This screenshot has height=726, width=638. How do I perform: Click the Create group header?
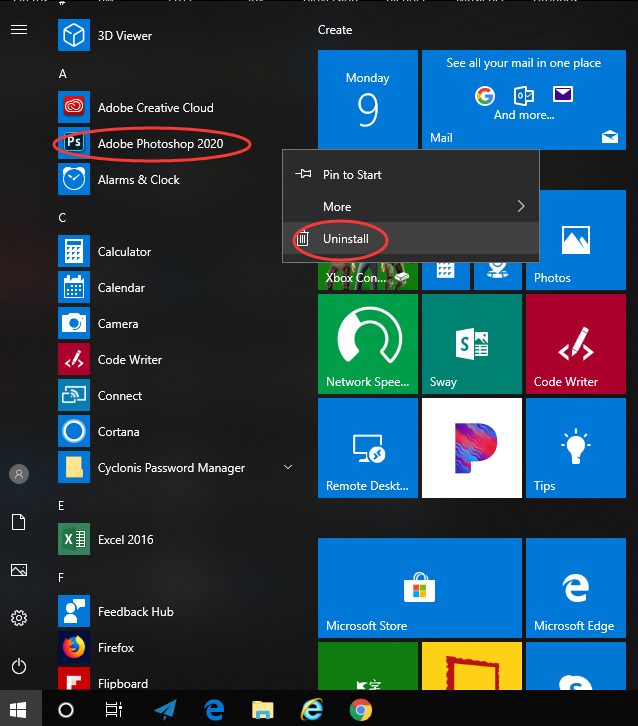tap(335, 30)
